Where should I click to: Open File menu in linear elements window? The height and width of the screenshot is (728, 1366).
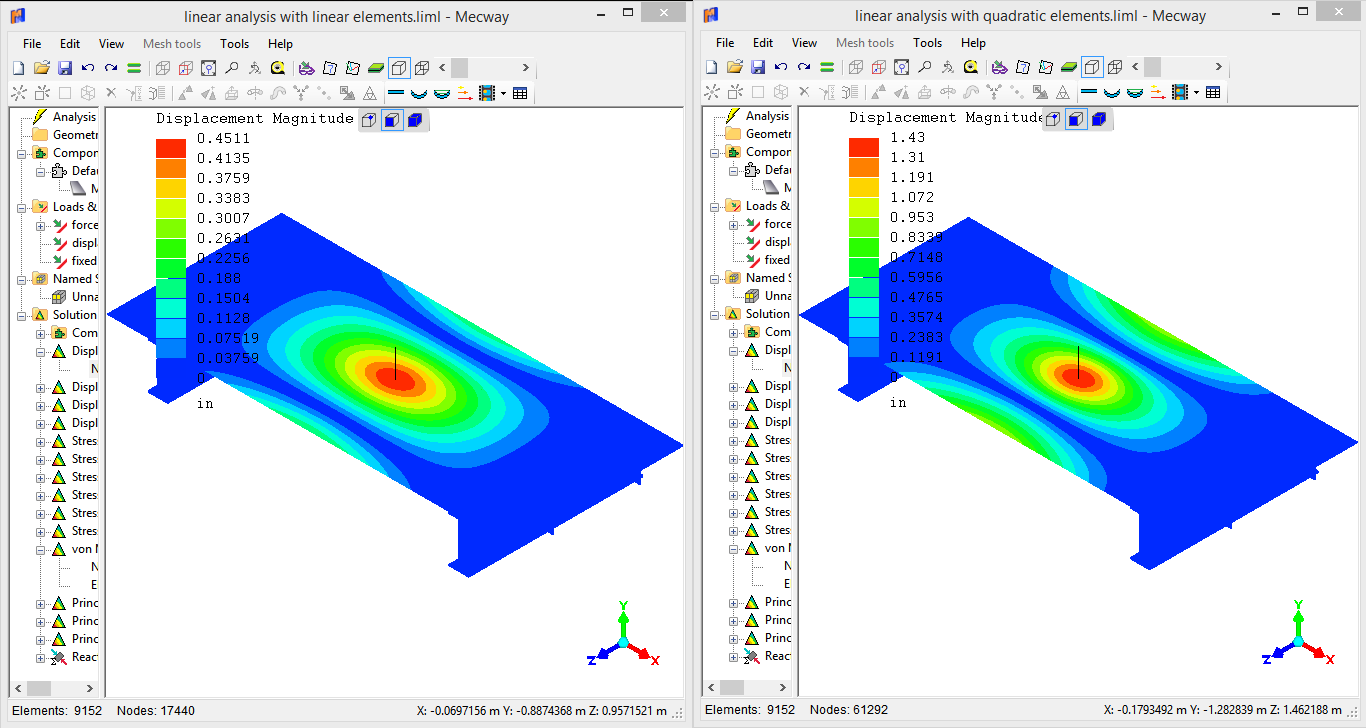(x=32, y=44)
